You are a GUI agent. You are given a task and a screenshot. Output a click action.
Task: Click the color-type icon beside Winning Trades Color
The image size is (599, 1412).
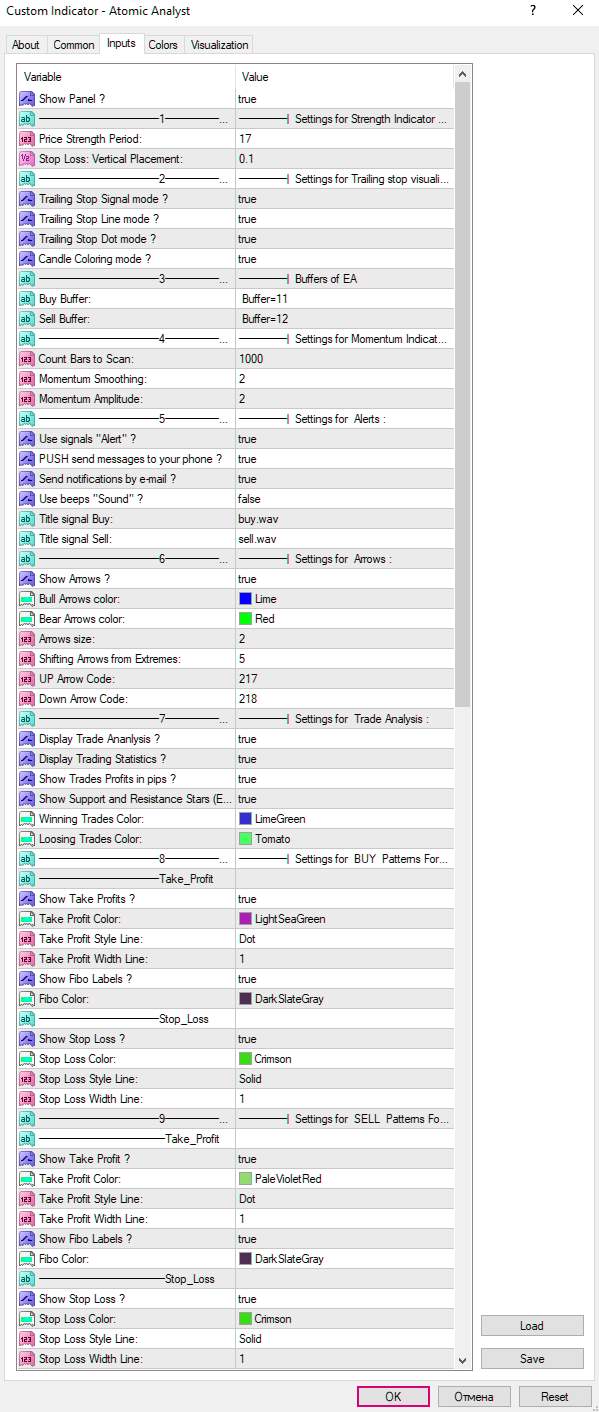[x=27, y=819]
